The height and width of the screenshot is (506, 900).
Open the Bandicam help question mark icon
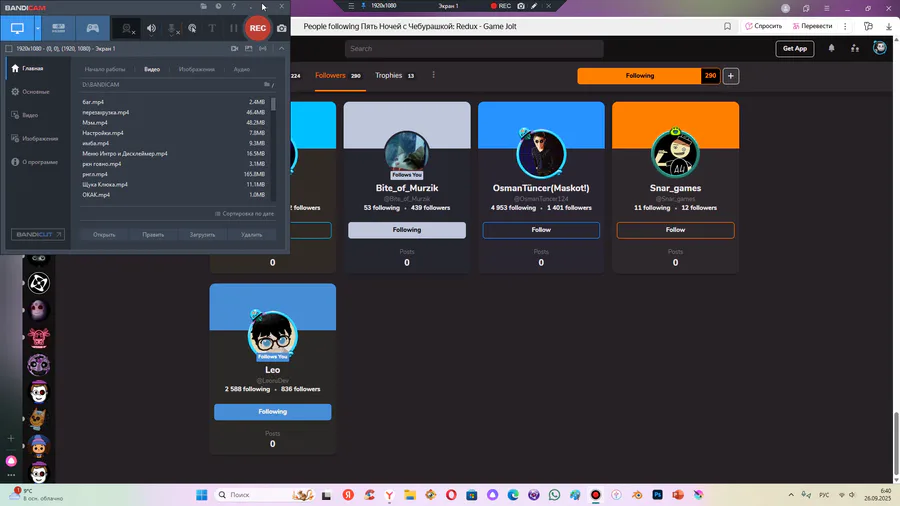click(x=234, y=6)
